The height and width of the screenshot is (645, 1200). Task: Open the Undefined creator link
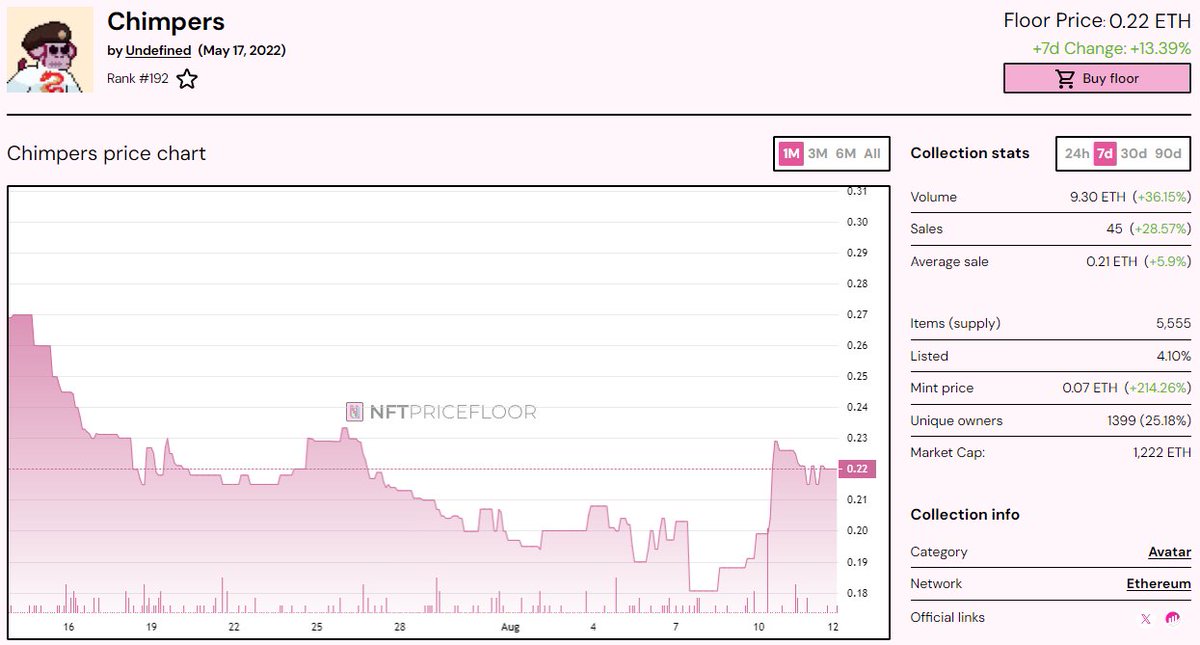(158, 50)
